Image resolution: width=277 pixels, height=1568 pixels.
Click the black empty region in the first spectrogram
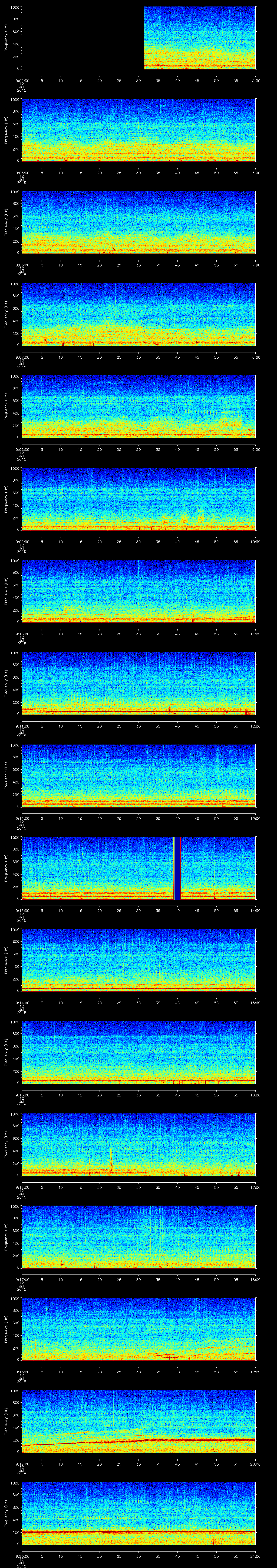pyautogui.click(x=82, y=38)
